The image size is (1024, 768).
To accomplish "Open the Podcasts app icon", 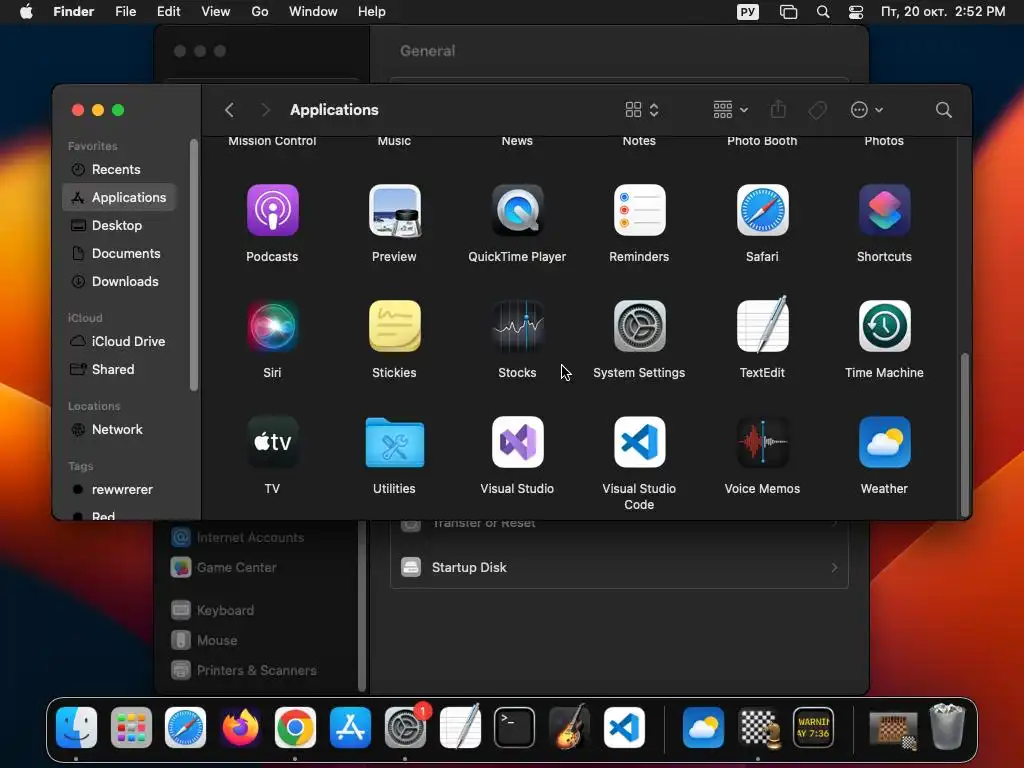I will [272, 210].
